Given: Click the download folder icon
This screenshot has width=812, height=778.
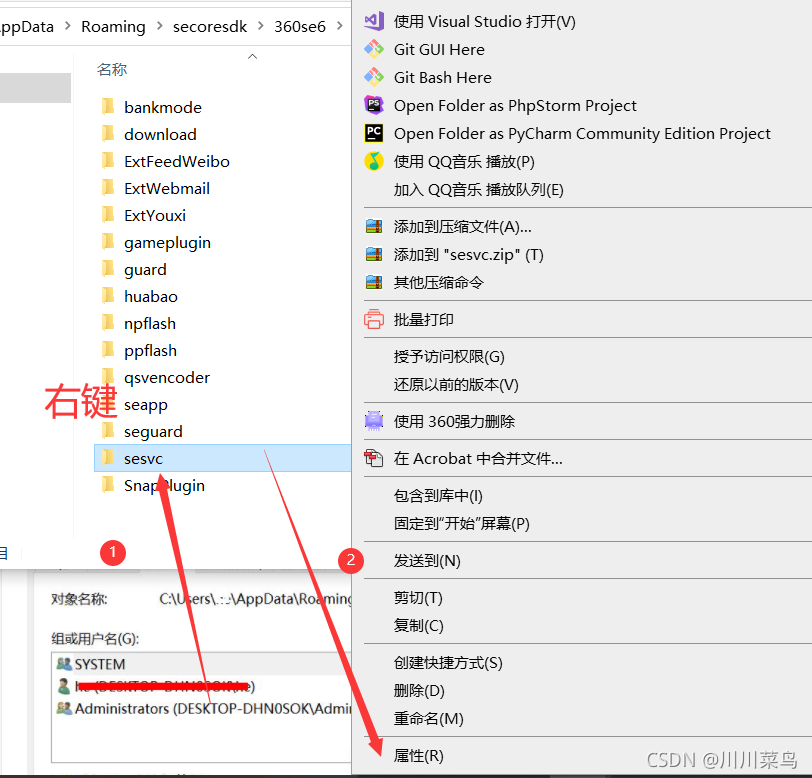Looking at the screenshot, I should [x=108, y=133].
